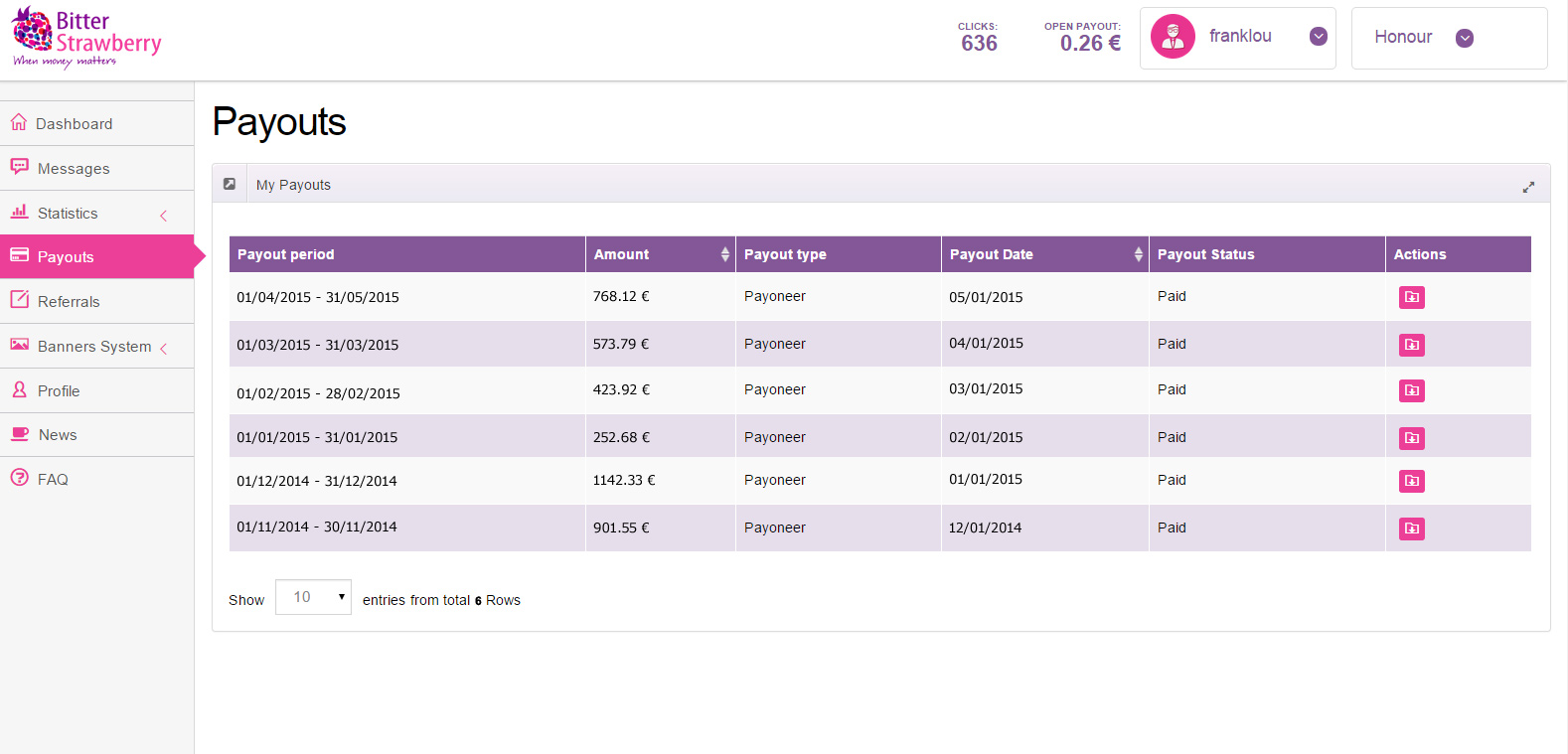Click Amount column header

661,254
